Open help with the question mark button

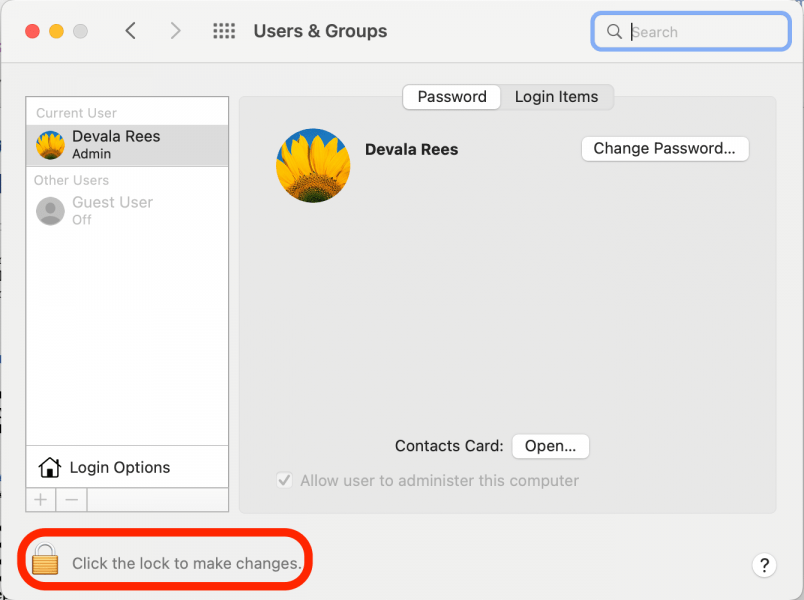[x=764, y=565]
